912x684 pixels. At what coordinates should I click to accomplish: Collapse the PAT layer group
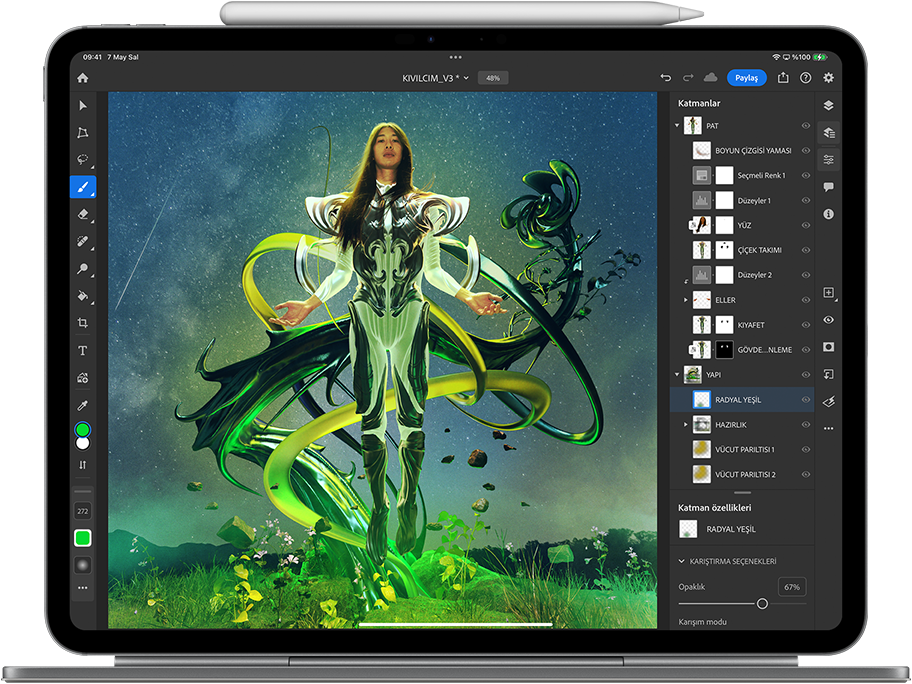[x=677, y=126]
